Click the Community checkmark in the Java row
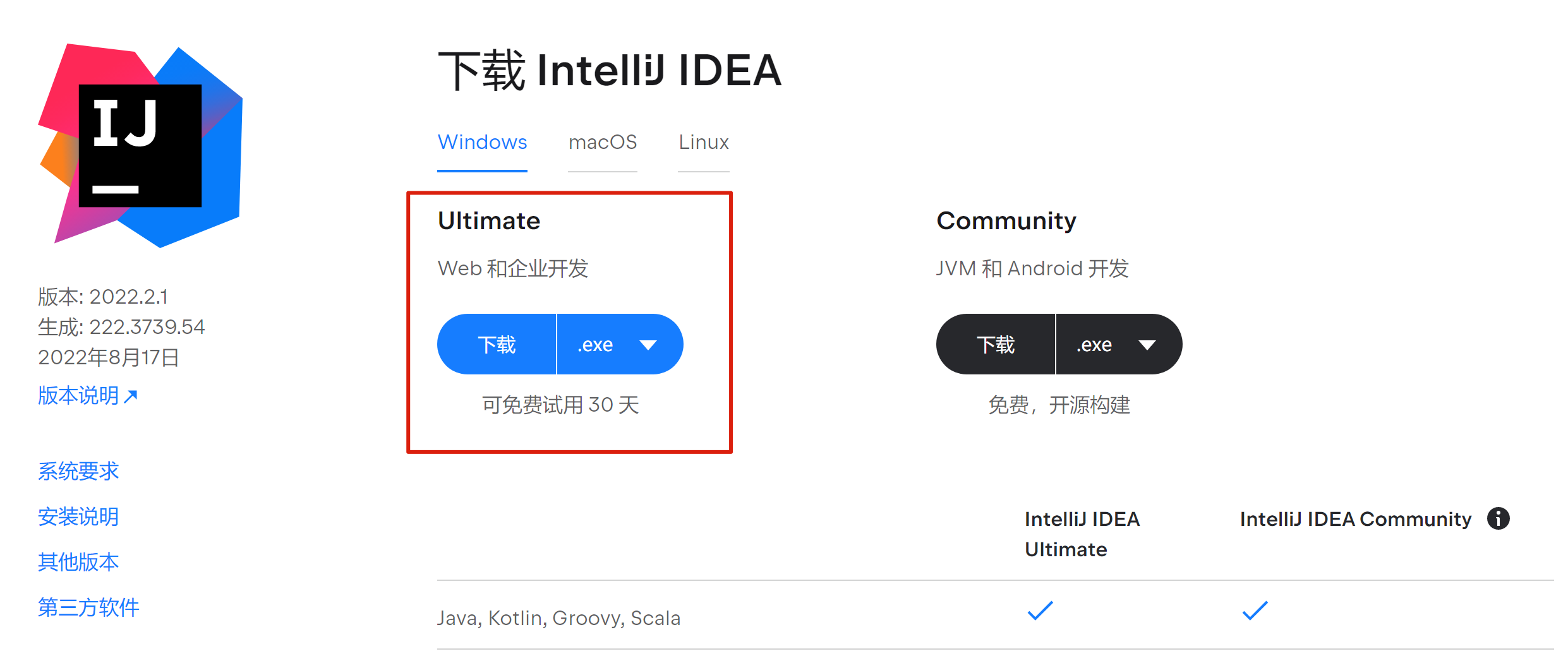The image size is (1568, 668). pos(1255,611)
